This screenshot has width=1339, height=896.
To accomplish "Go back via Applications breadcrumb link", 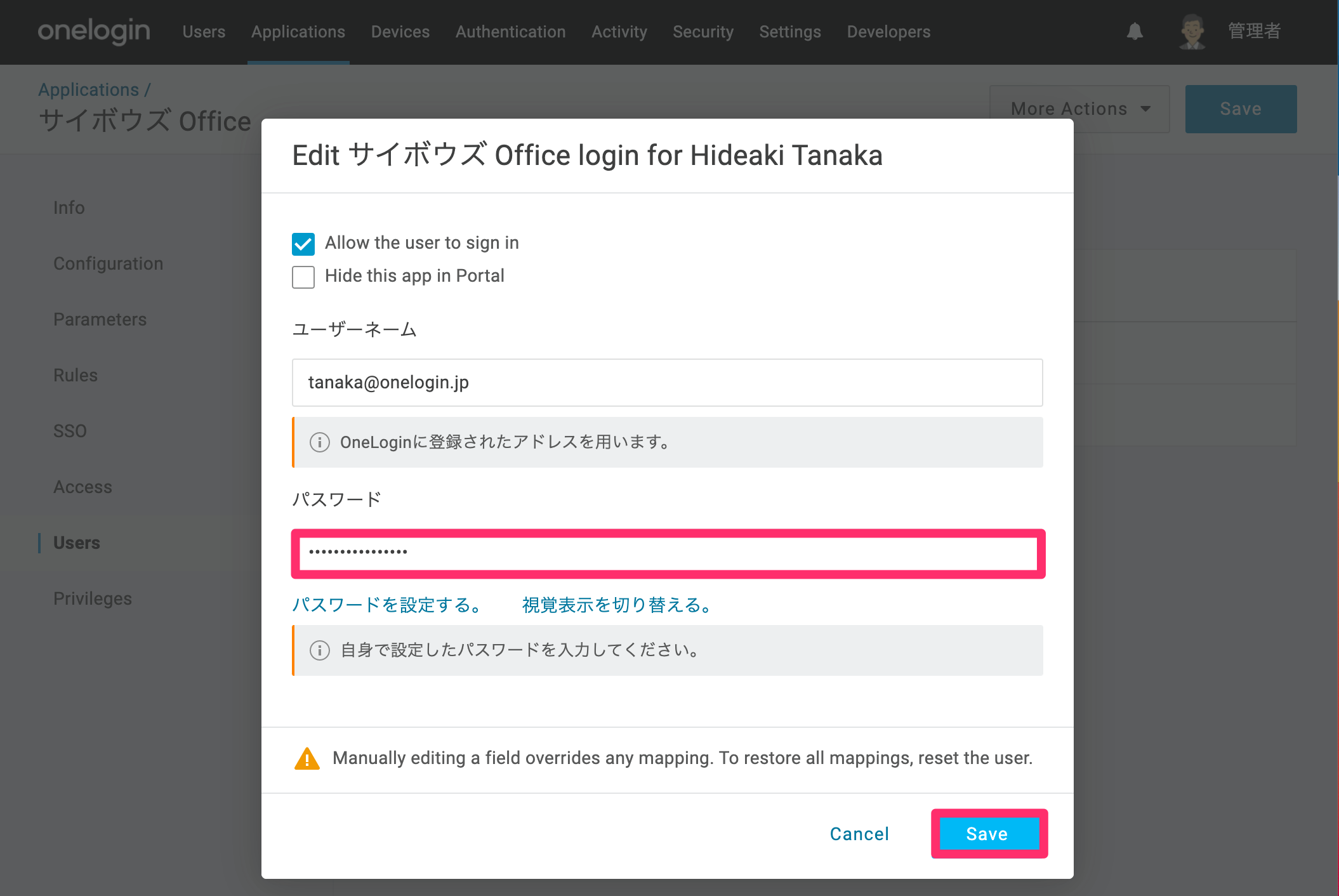I will pyautogui.click(x=89, y=89).
